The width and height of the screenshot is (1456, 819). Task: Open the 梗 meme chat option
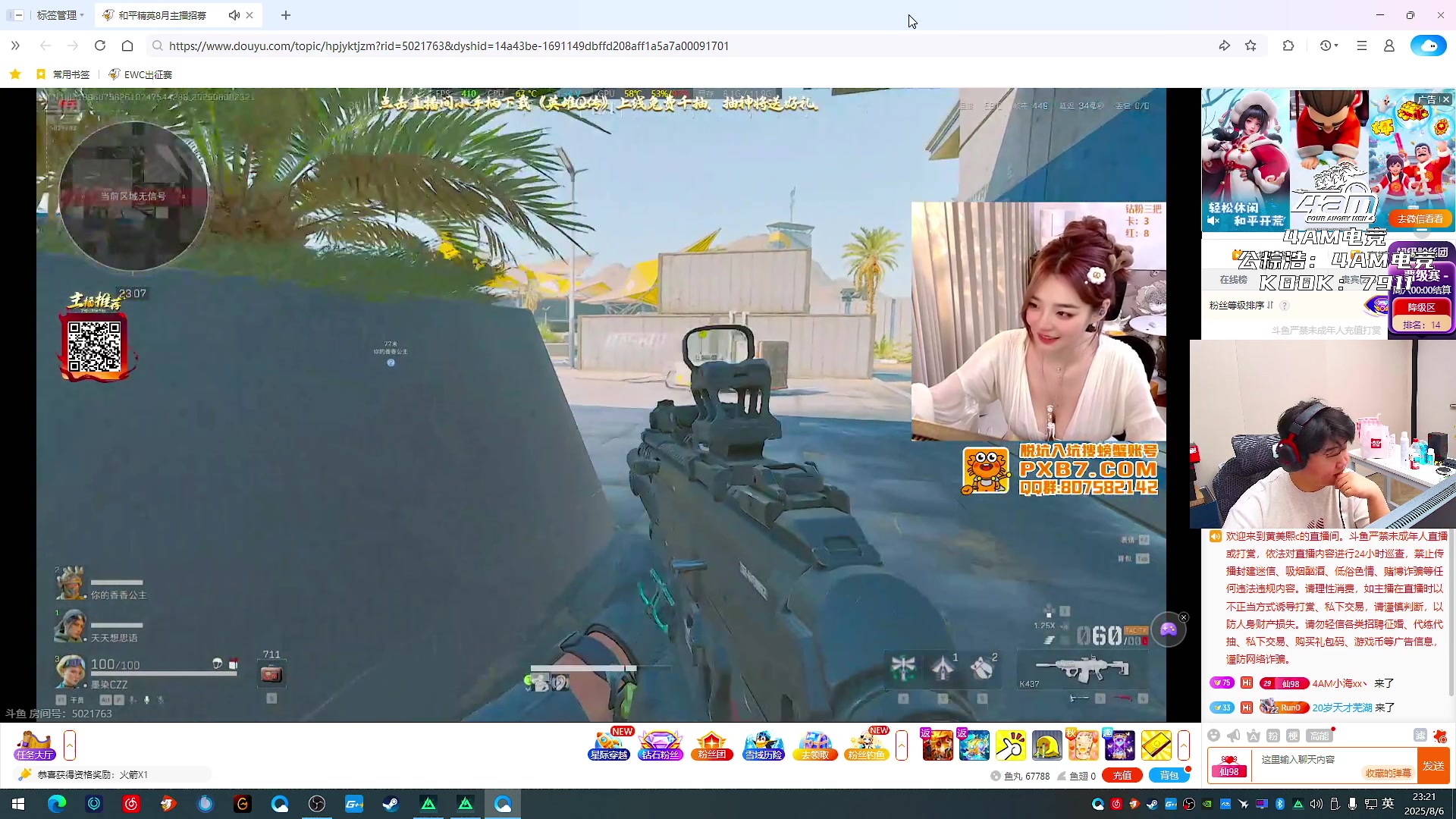pos(1293,736)
